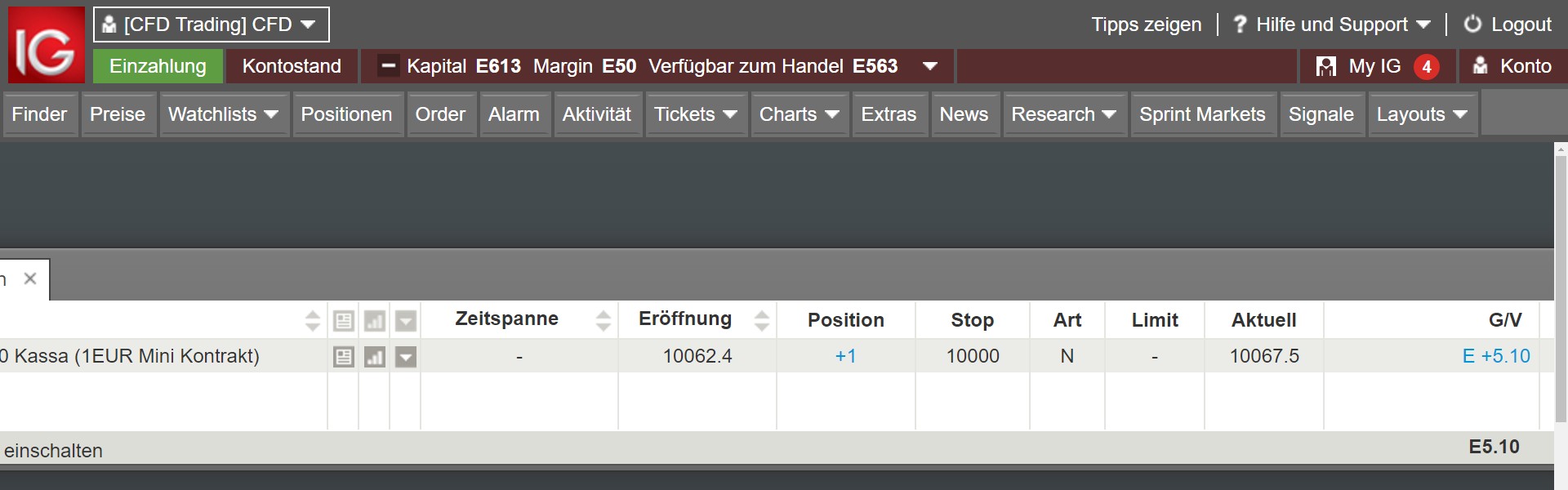
Task: Expand balance details dropdown arrow
Action: click(x=929, y=66)
